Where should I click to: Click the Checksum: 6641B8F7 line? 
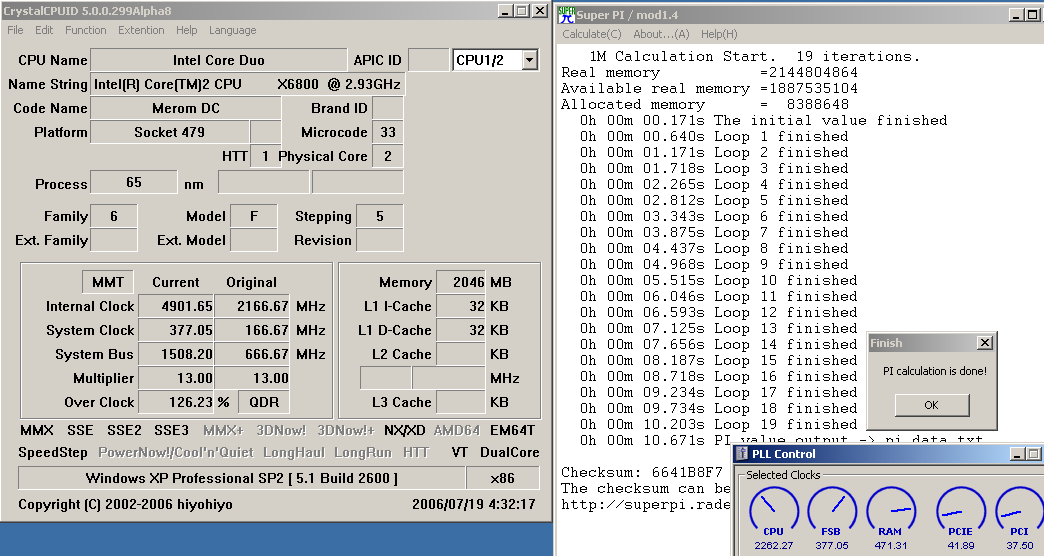641,472
